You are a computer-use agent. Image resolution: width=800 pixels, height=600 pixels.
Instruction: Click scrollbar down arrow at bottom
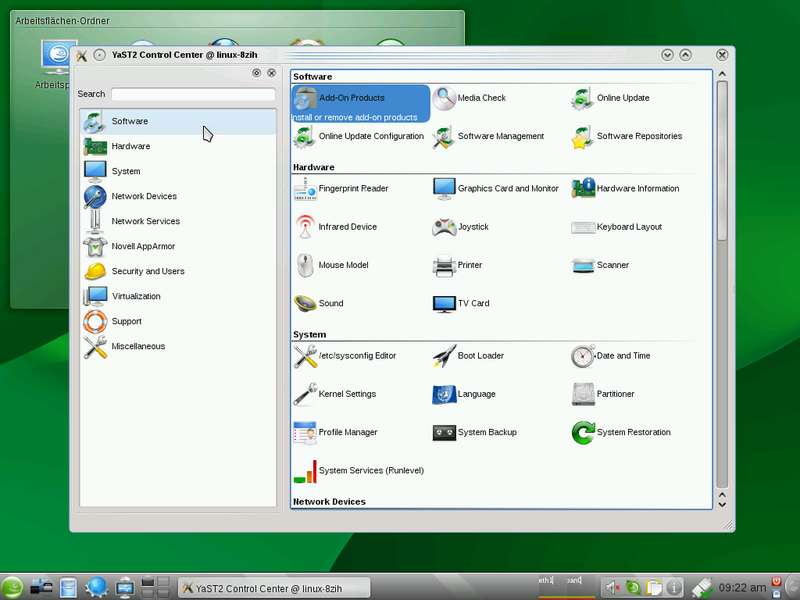(722, 505)
